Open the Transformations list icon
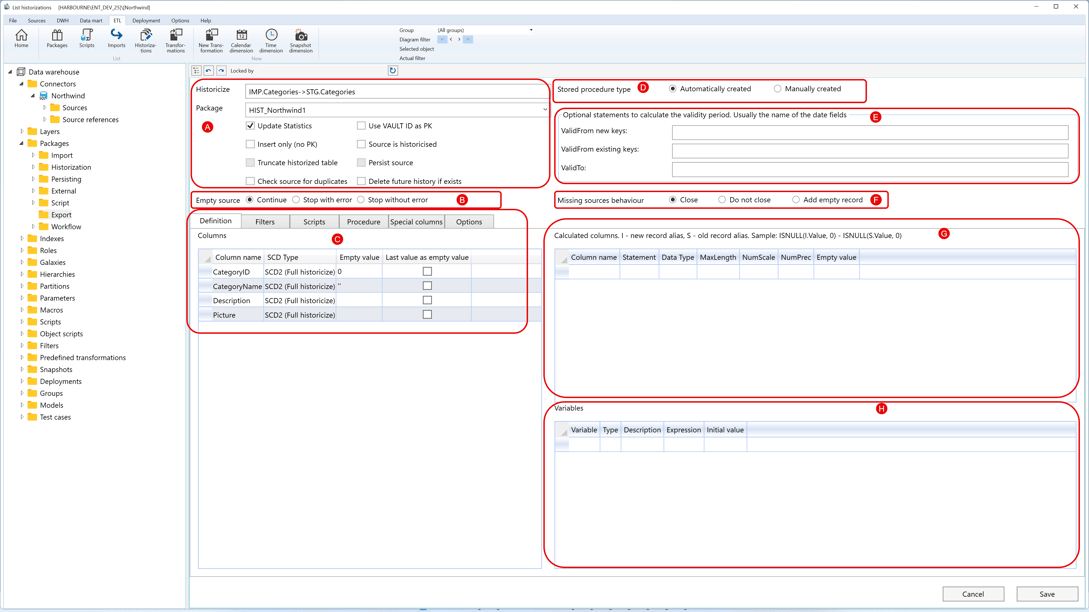Image resolution: width=1089 pixels, height=612 pixels. [x=176, y=40]
